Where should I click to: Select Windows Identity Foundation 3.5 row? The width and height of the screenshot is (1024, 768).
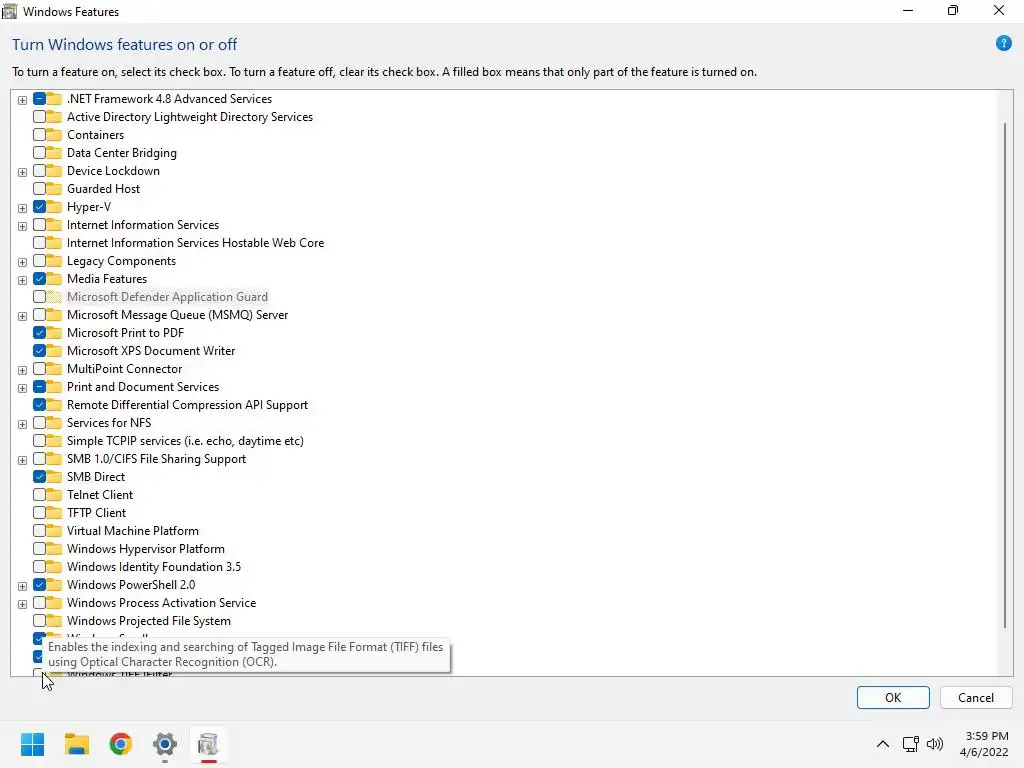click(x=153, y=567)
